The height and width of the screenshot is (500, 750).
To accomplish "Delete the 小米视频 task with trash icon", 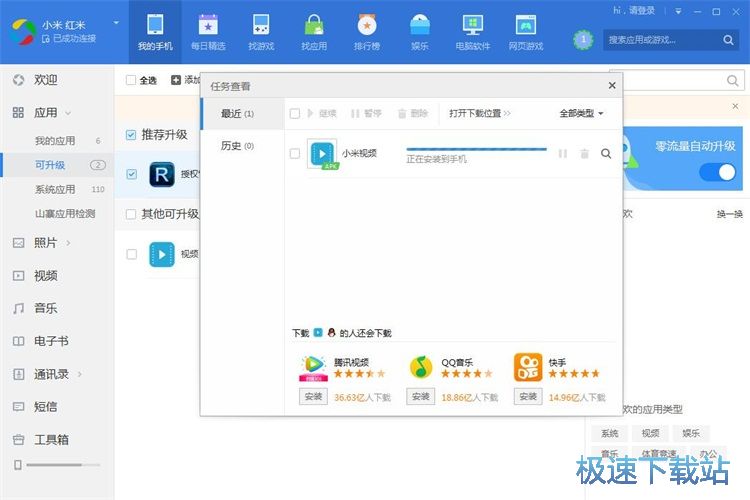I will (x=584, y=154).
